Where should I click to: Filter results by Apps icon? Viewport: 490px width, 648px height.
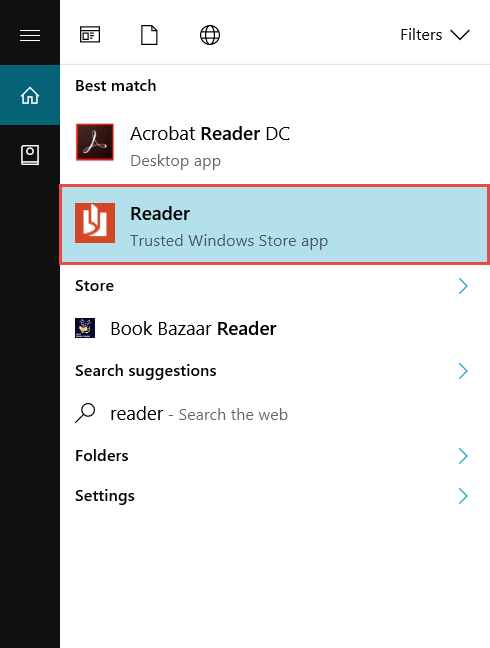(90, 35)
